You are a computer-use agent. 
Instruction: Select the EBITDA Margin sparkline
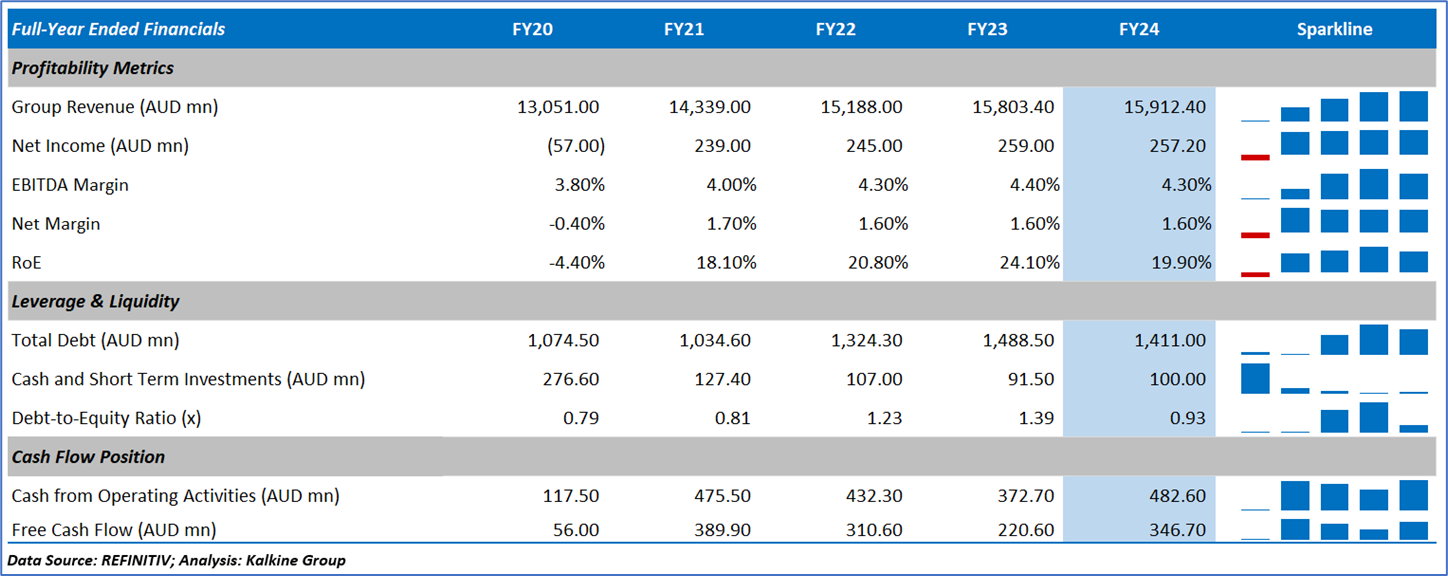tap(1334, 185)
